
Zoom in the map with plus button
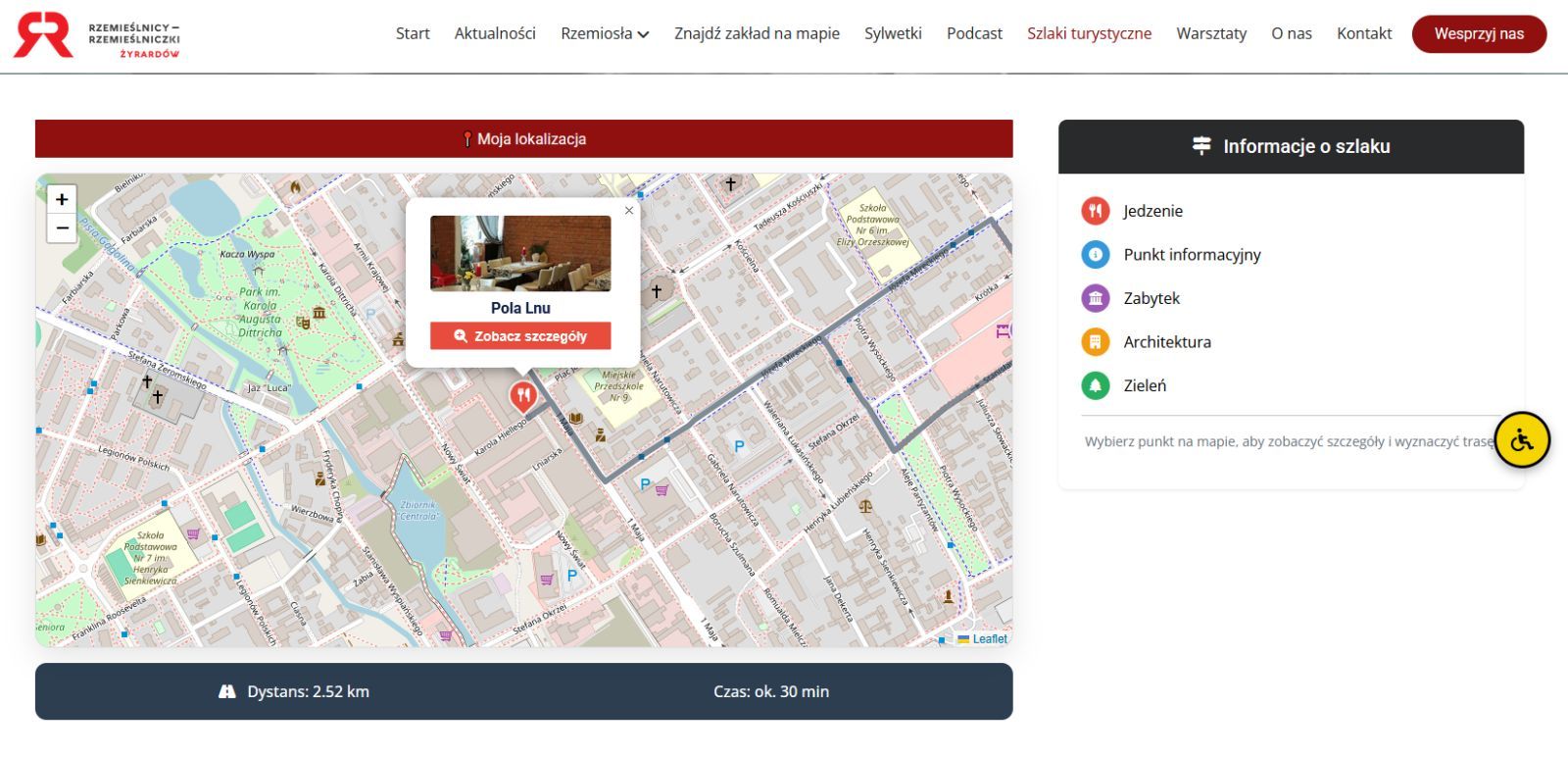[62, 200]
